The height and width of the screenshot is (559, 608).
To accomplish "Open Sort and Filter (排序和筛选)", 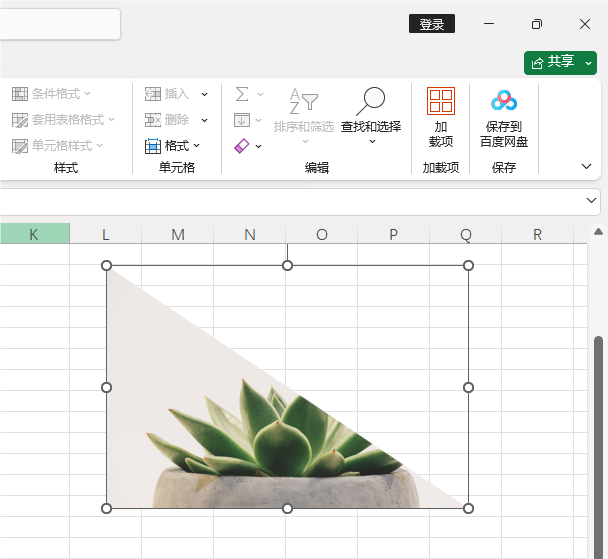I will (304, 116).
